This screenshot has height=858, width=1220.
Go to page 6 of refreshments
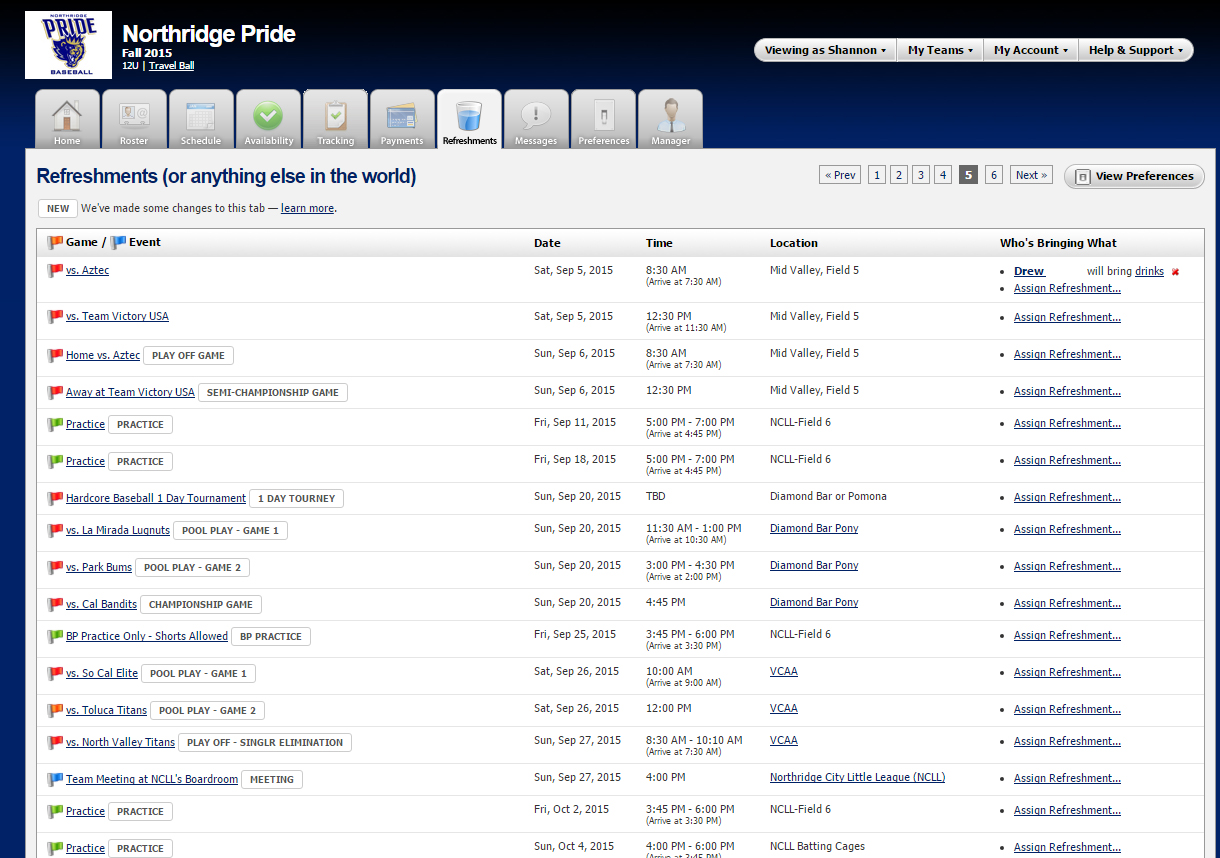point(993,175)
